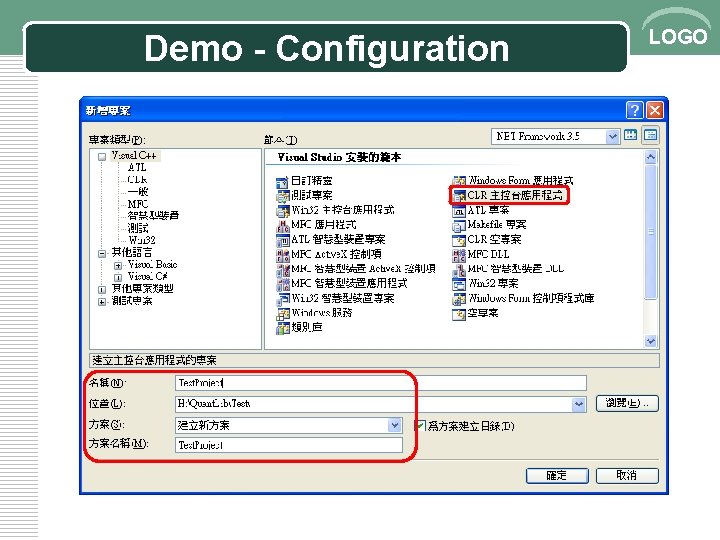
Task: Select the CLR 主控台應用程式 template icon
Action: [x=458, y=196]
